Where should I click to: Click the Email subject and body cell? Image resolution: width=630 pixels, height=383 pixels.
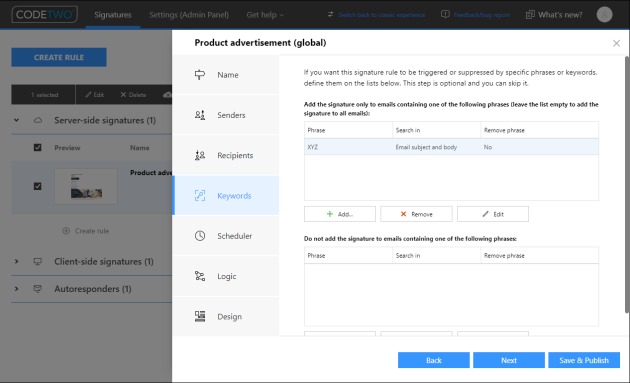click(426, 147)
